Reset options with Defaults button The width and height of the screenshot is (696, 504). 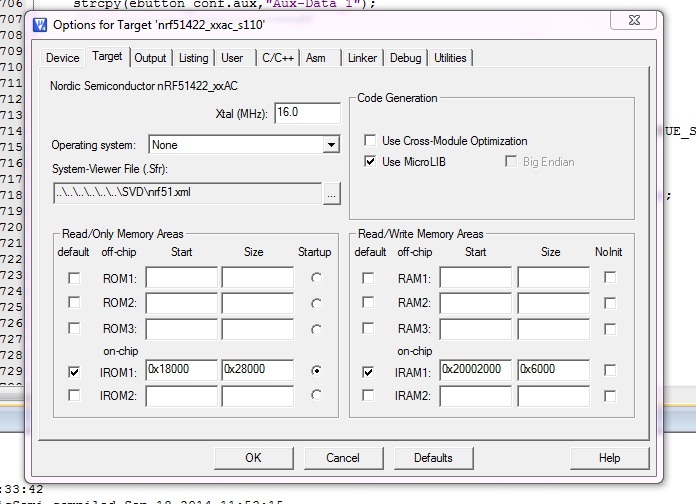point(433,458)
